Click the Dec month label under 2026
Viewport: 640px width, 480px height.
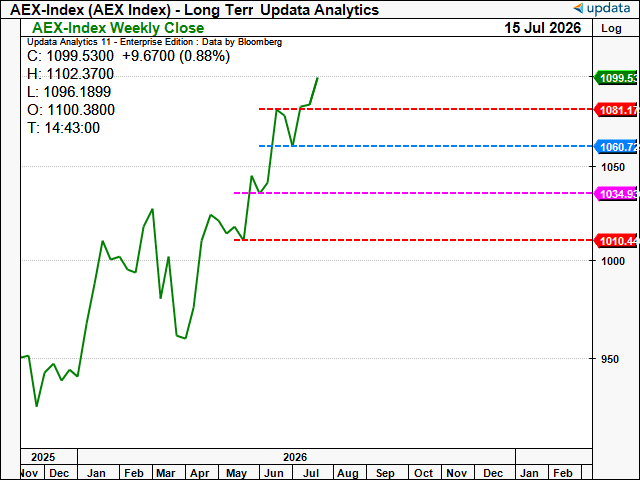493,473
